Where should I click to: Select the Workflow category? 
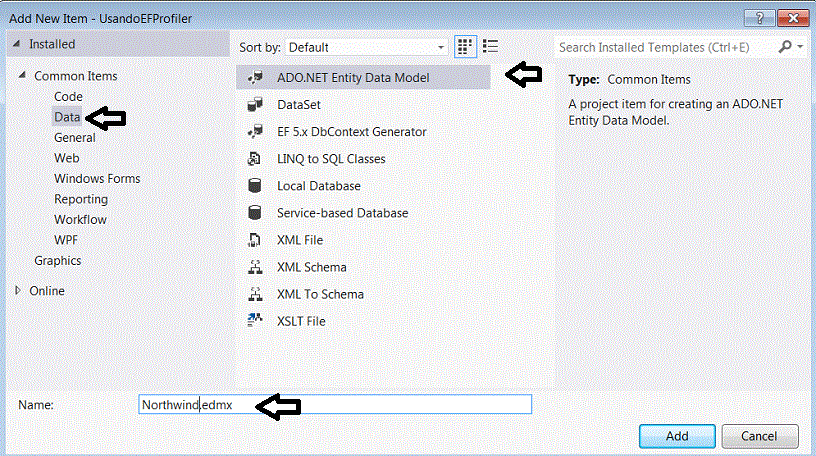(x=80, y=220)
